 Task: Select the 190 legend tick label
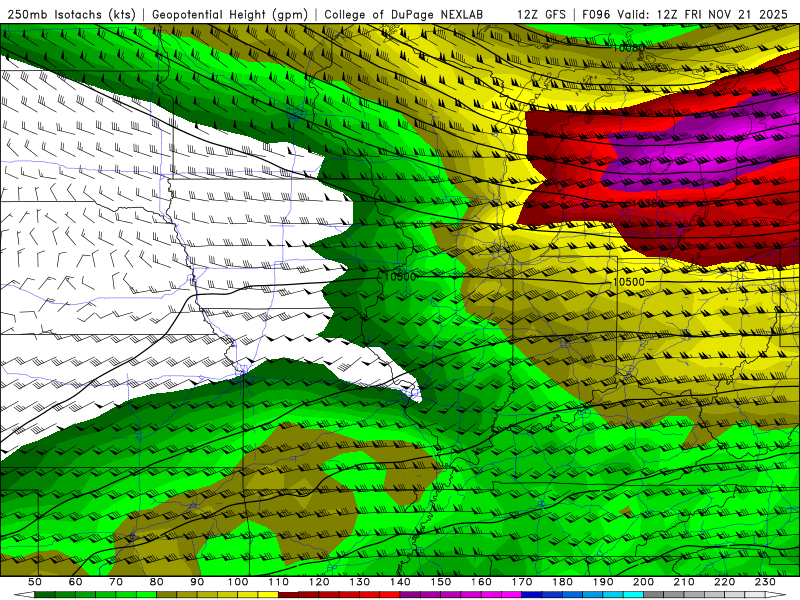click(x=603, y=582)
